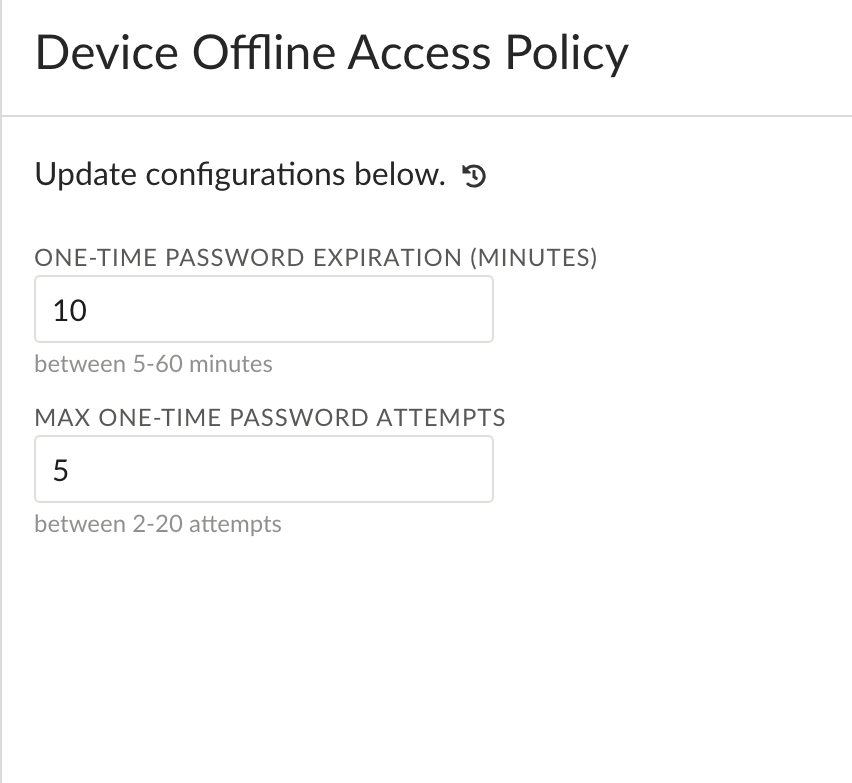Click the Device Offline Access Policy heading
The height and width of the screenshot is (783, 852).
pyautogui.click(x=331, y=53)
